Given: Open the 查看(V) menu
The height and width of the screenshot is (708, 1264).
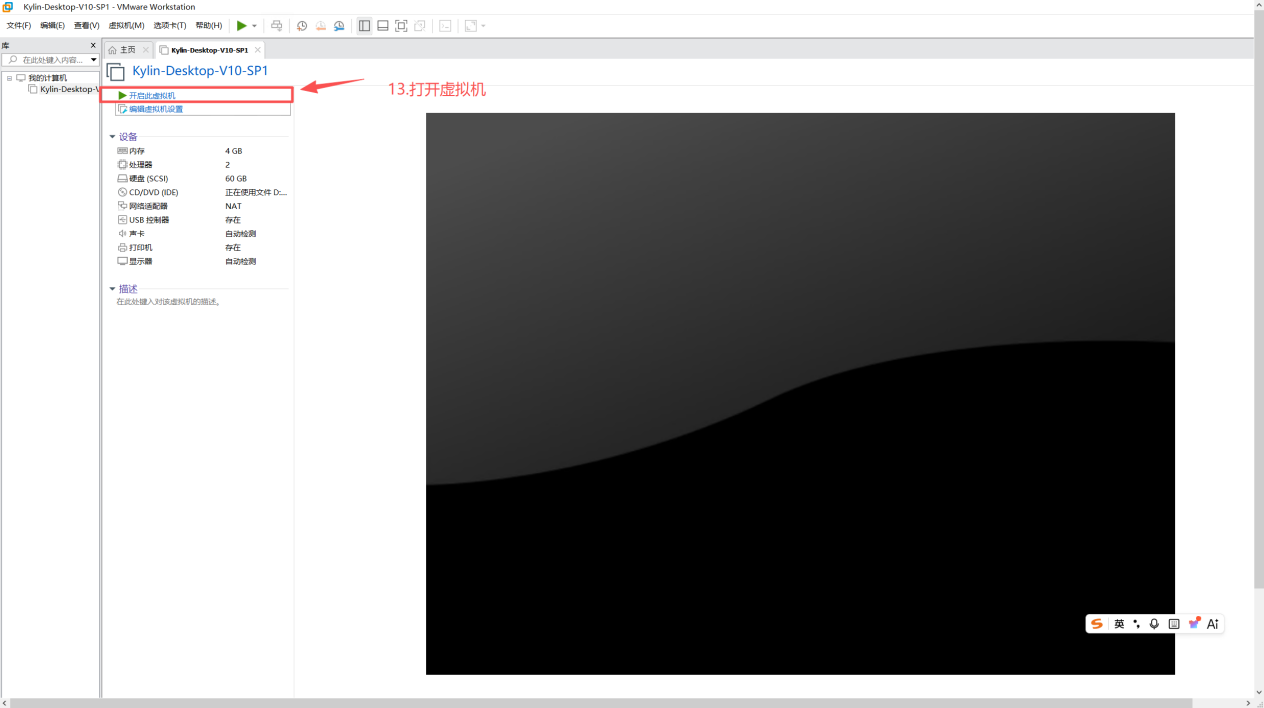Looking at the screenshot, I should (x=86, y=26).
